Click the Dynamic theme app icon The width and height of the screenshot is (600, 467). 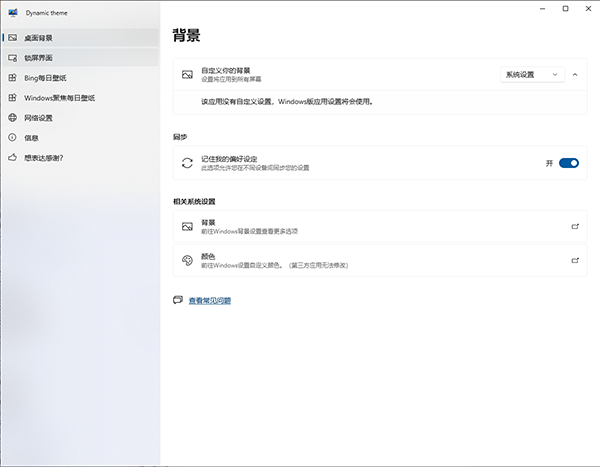click(12, 9)
